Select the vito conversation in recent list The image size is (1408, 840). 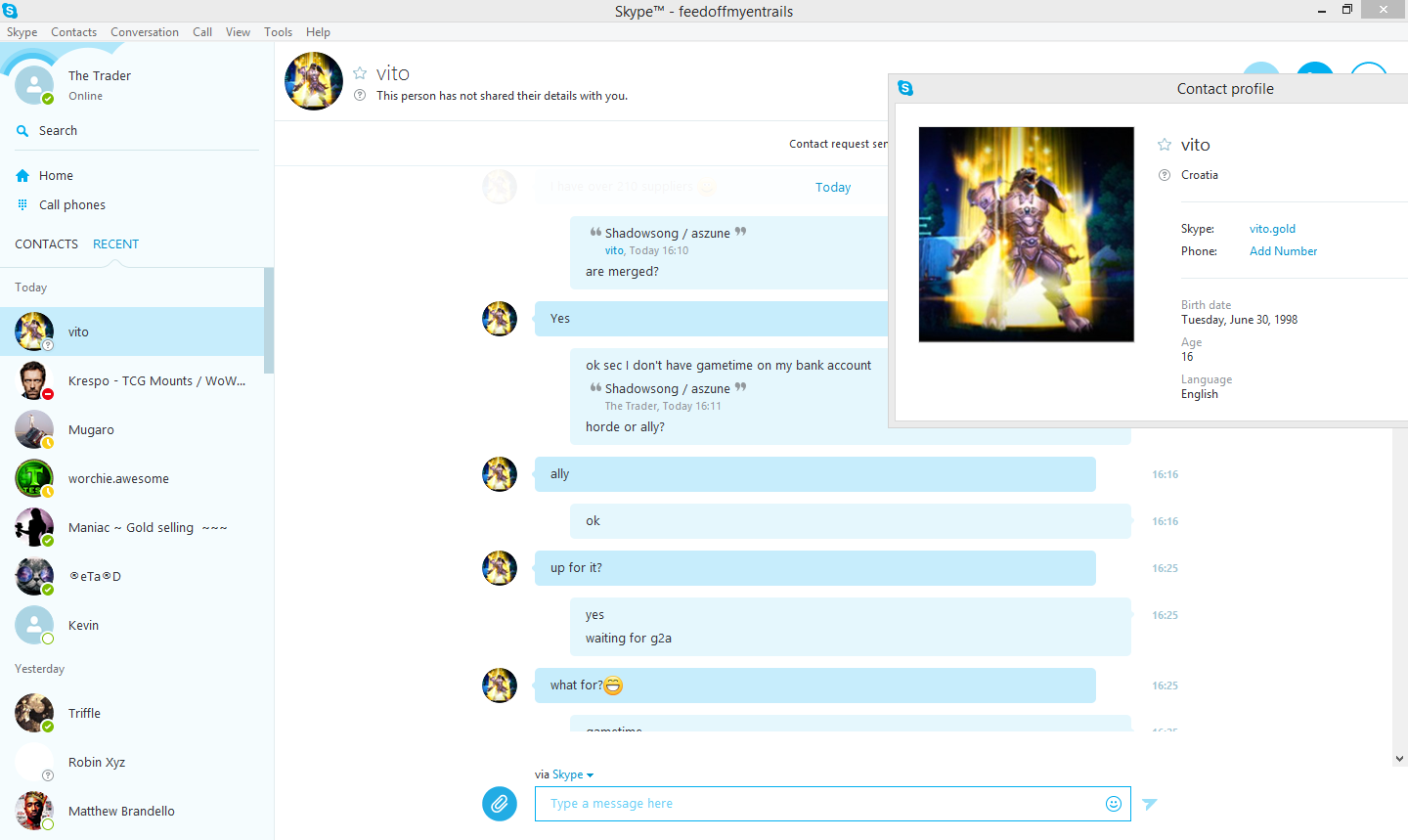[x=132, y=332]
